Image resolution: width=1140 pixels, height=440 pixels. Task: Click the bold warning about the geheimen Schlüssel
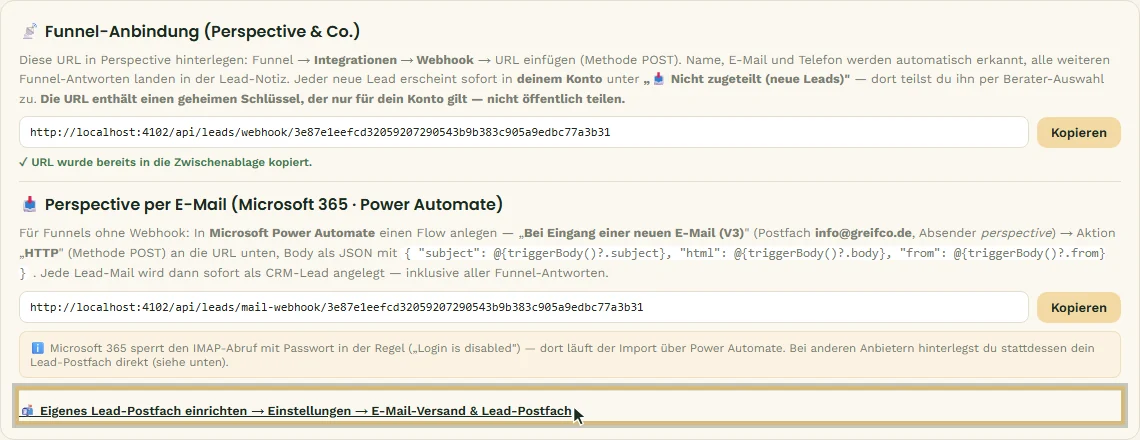point(332,98)
